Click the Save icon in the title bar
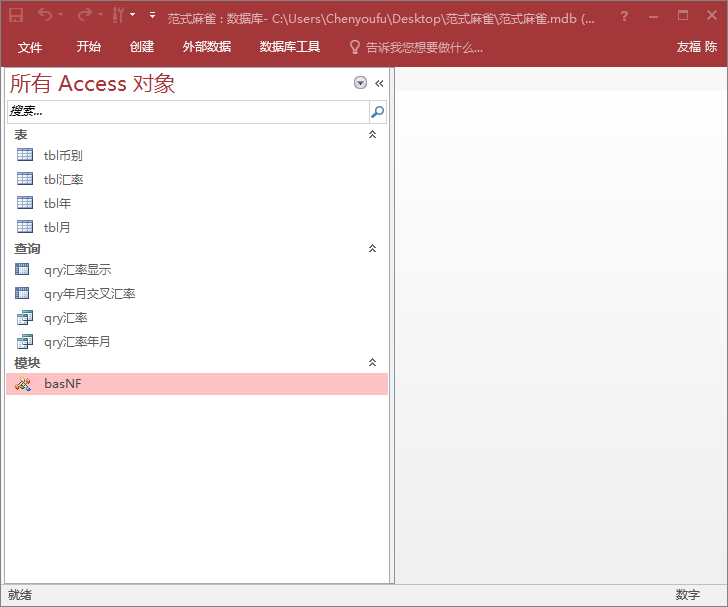 [16, 15]
